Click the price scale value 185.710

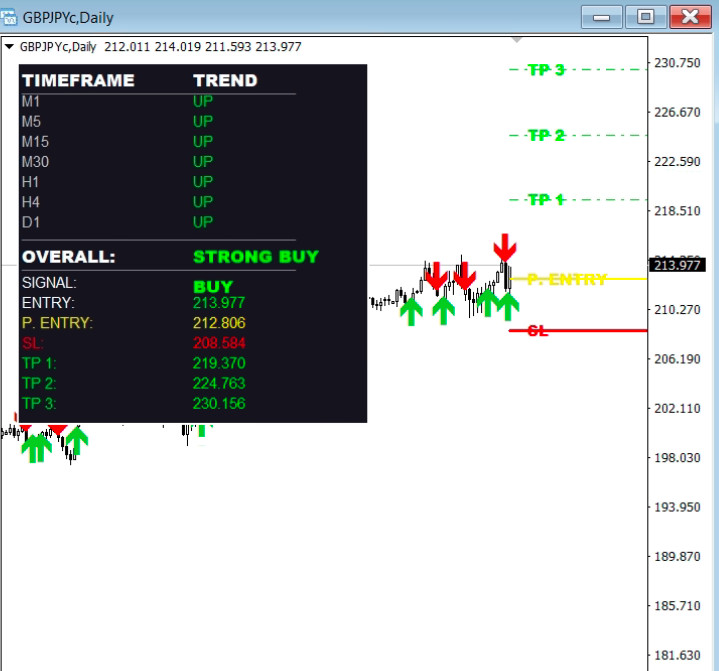677,606
